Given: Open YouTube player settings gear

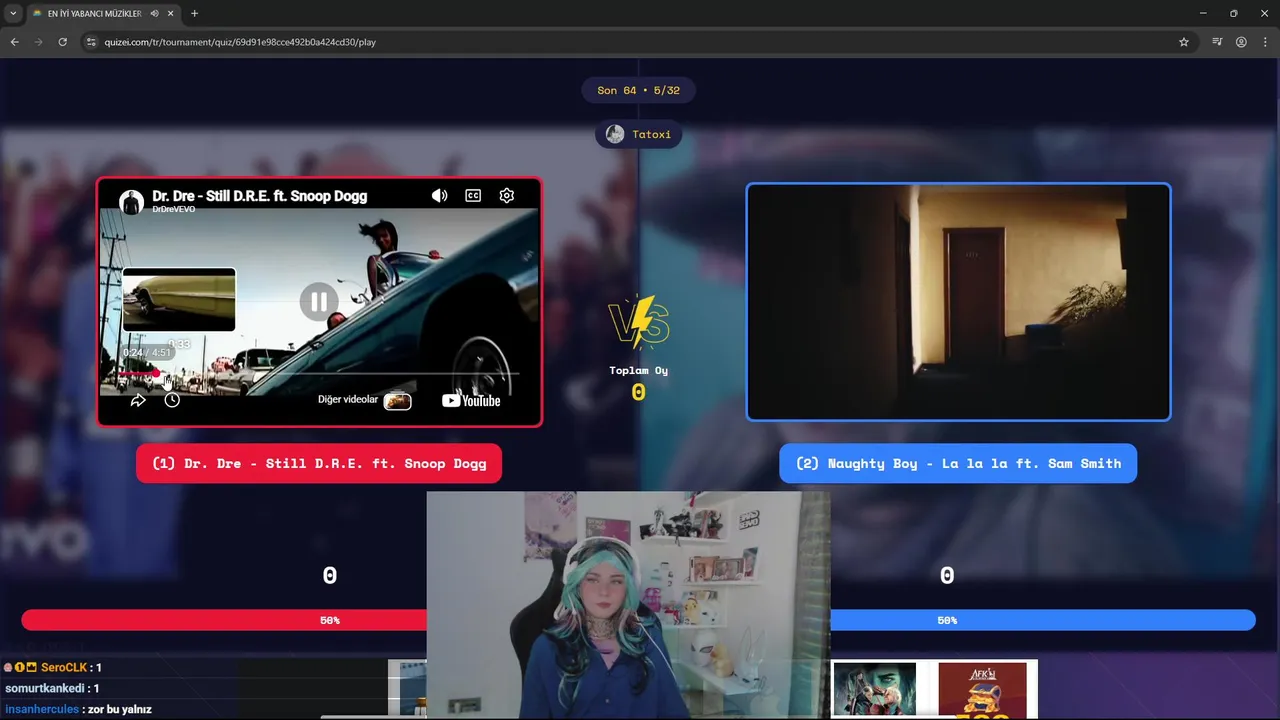Looking at the screenshot, I should click(x=507, y=195).
